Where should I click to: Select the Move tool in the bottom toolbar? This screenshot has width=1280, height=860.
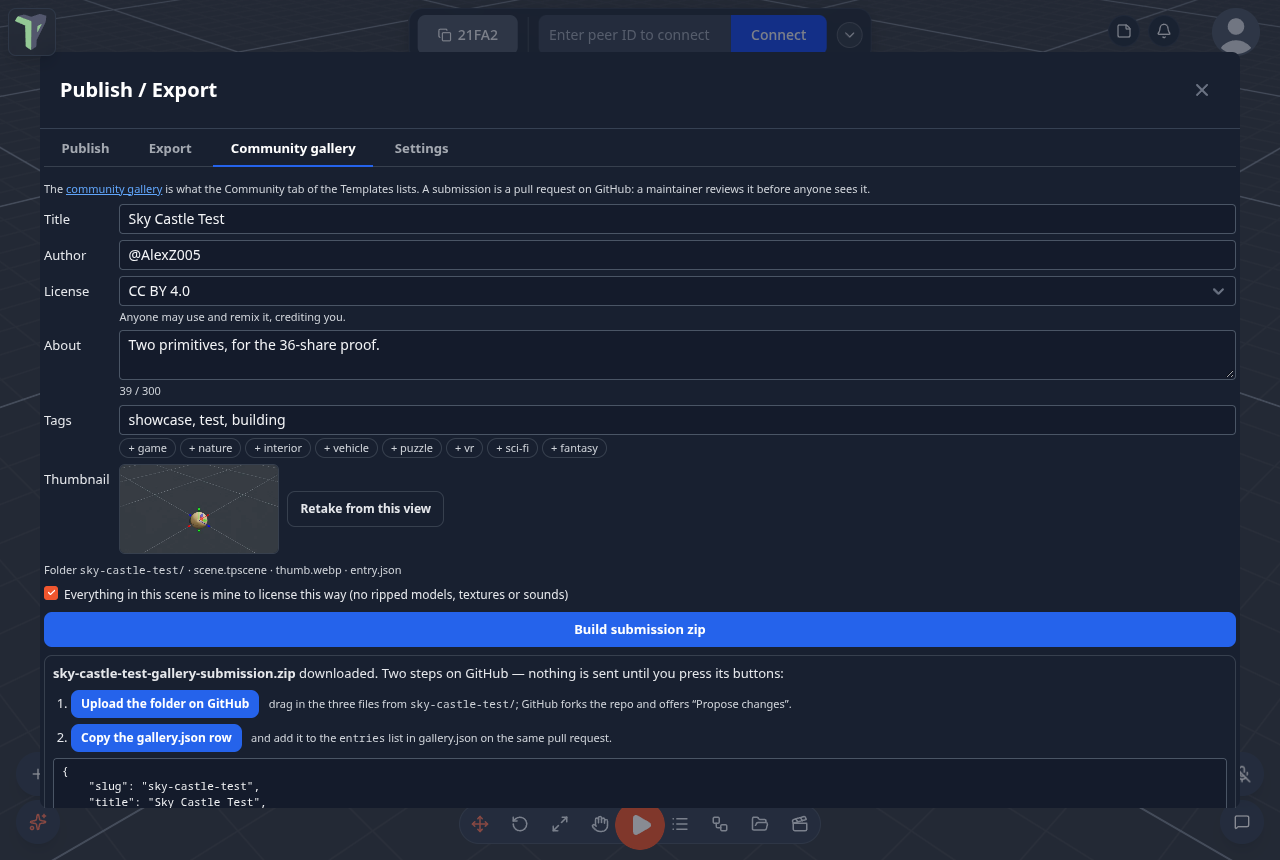tap(480, 824)
